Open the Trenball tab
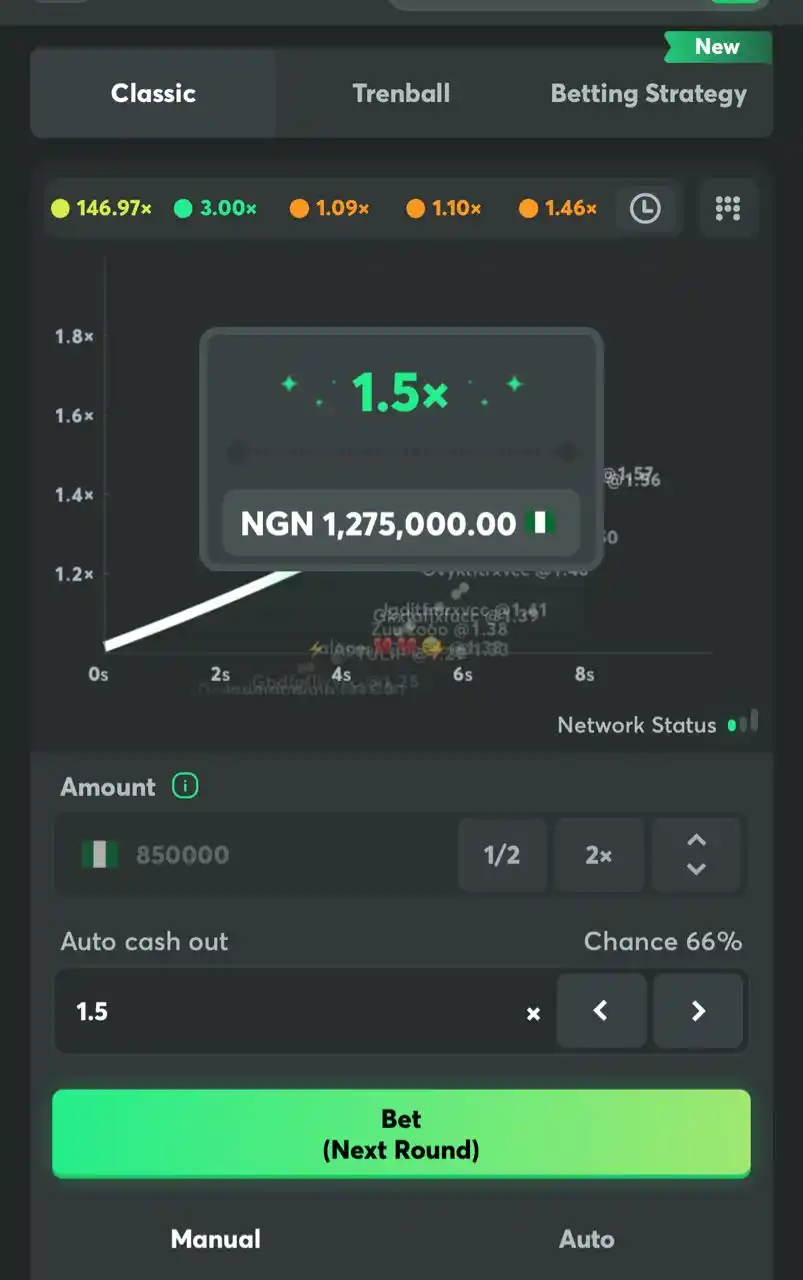803x1280 pixels. (x=401, y=93)
